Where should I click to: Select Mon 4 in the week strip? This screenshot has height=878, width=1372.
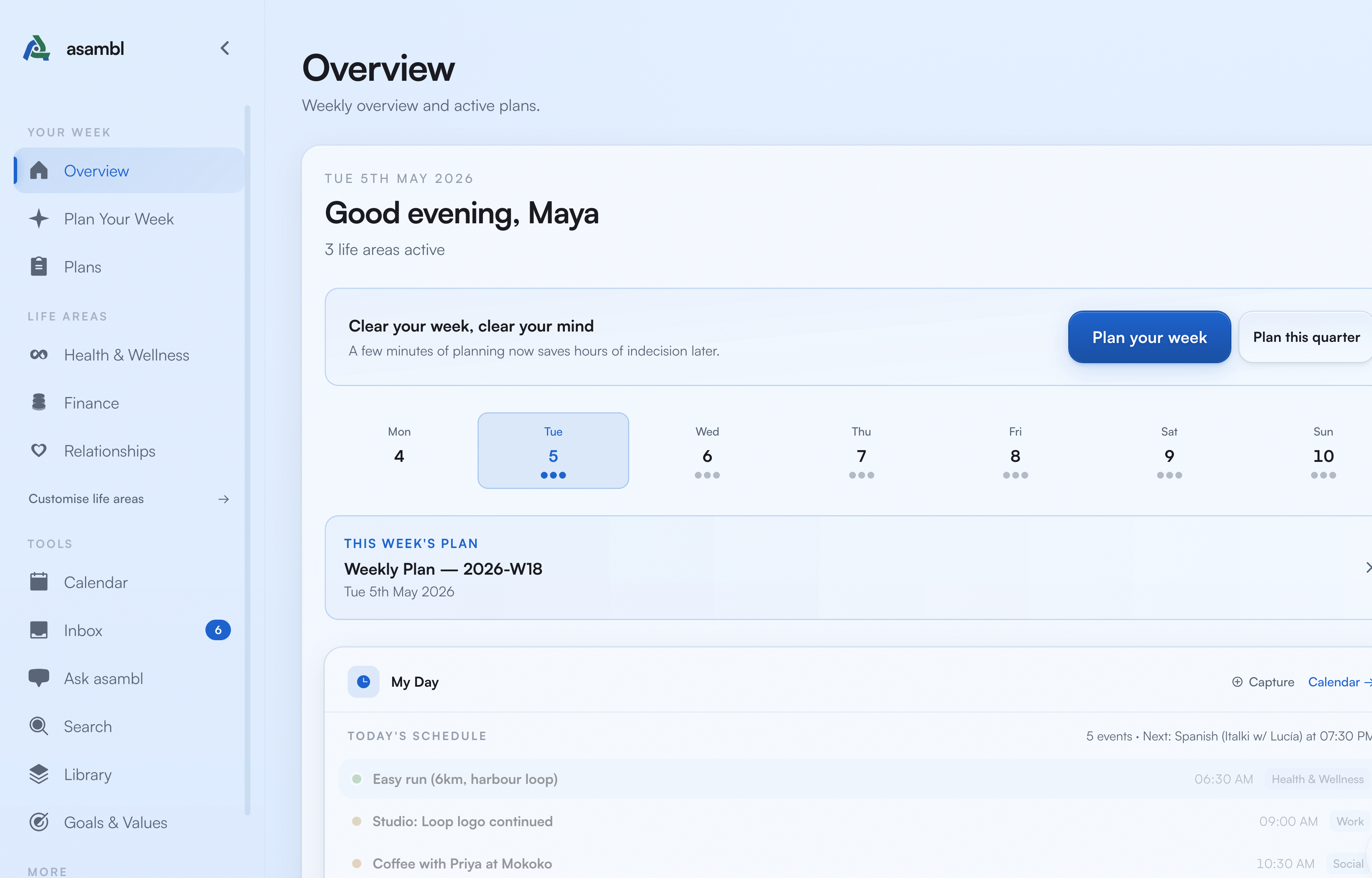[399, 450]
